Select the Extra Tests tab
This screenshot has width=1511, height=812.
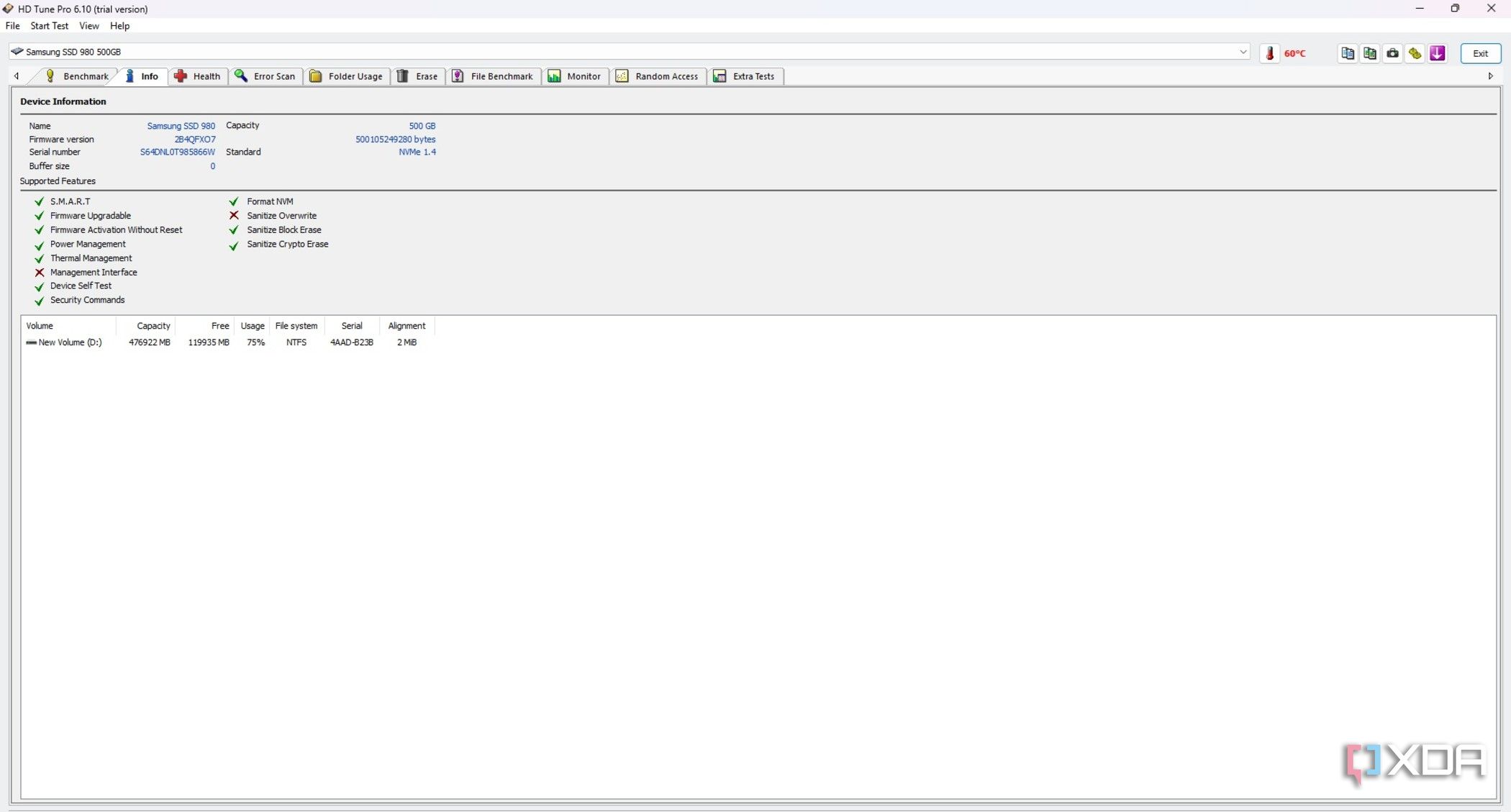pyautogui.click(x=745, y=76)
